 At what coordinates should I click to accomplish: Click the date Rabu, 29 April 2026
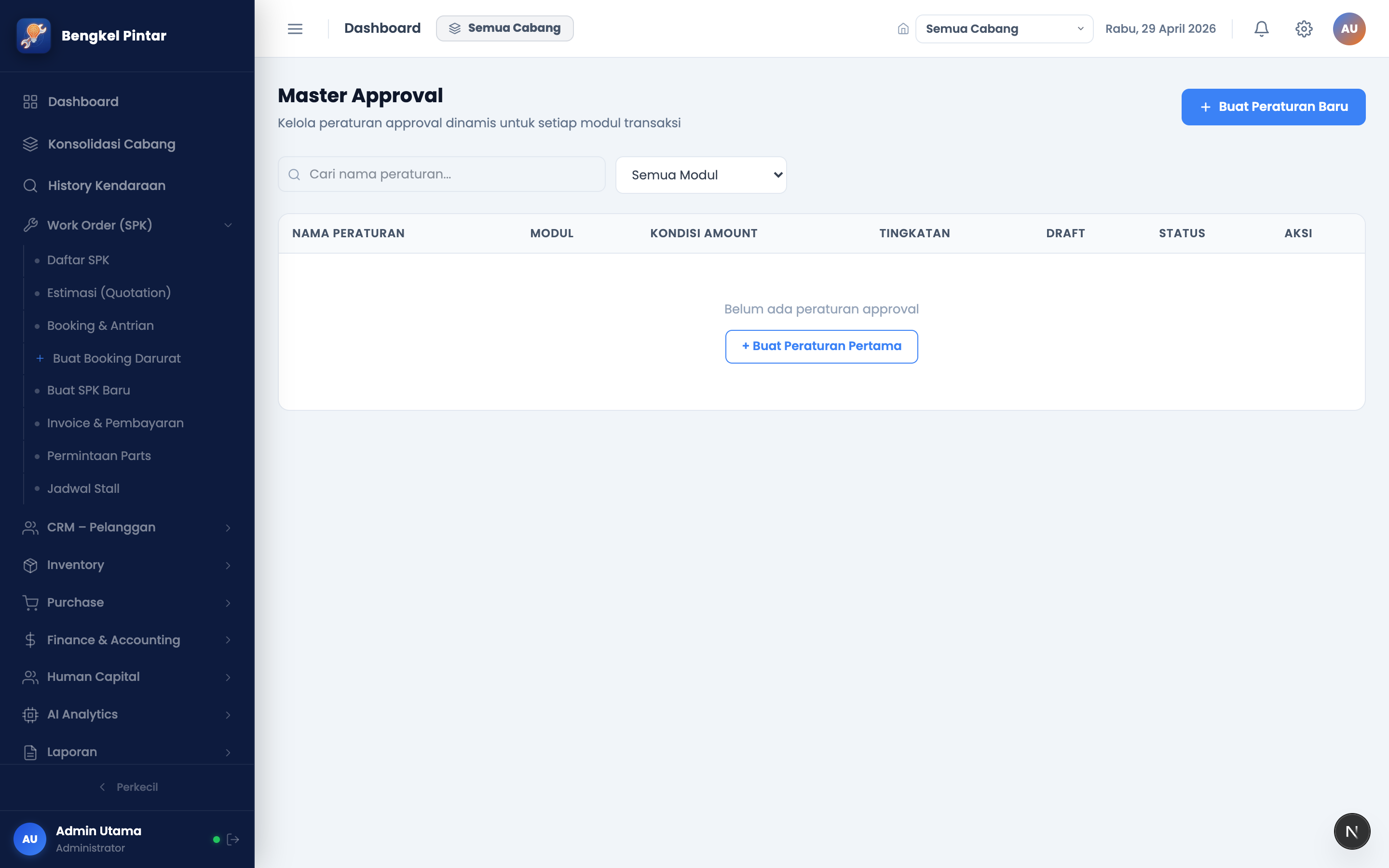pos(1160,29)
